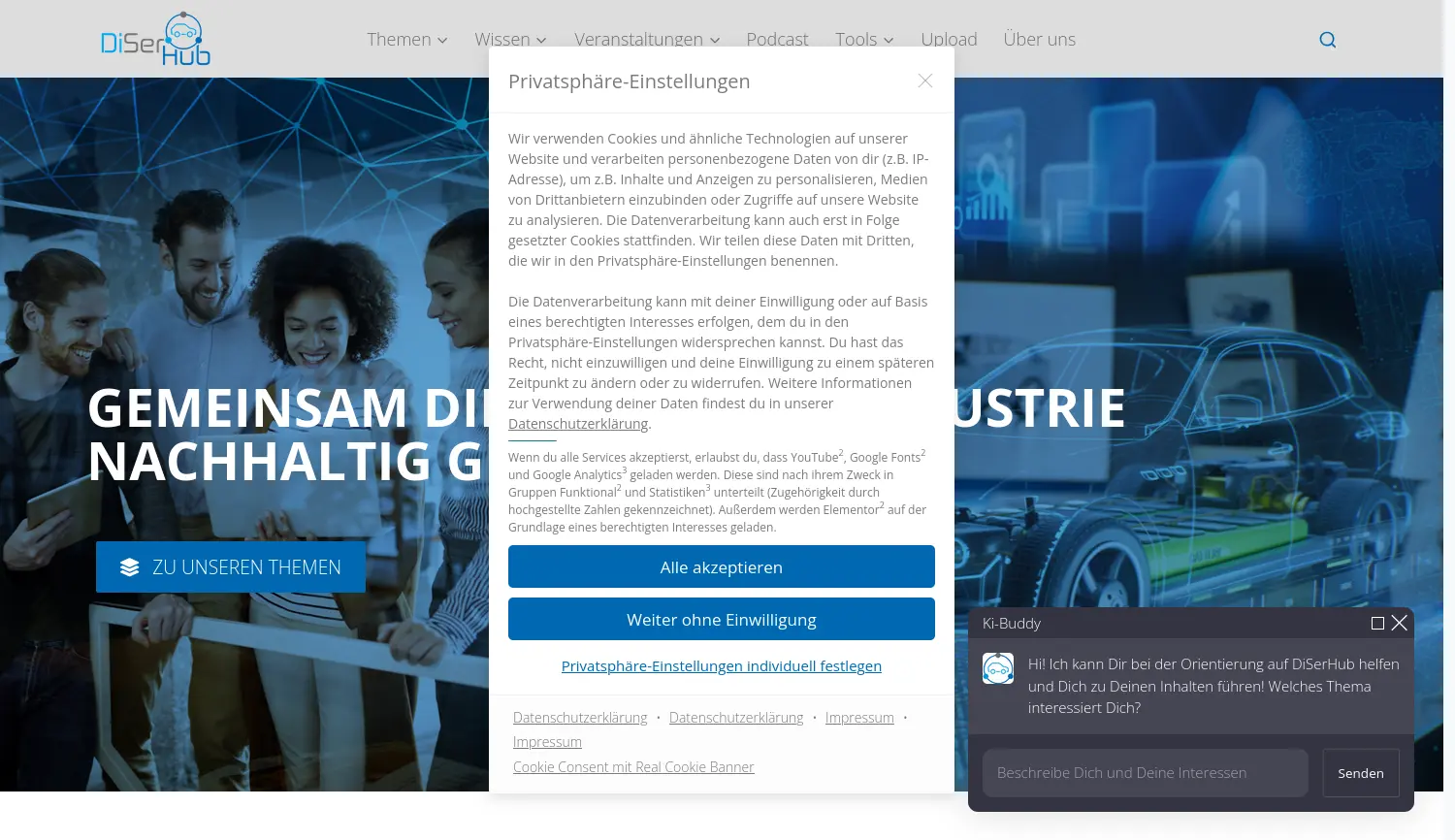Screen dimensions: 1455x840
Task: Open the Veranstaltungen dropdown menu
Action: (647, 40)
